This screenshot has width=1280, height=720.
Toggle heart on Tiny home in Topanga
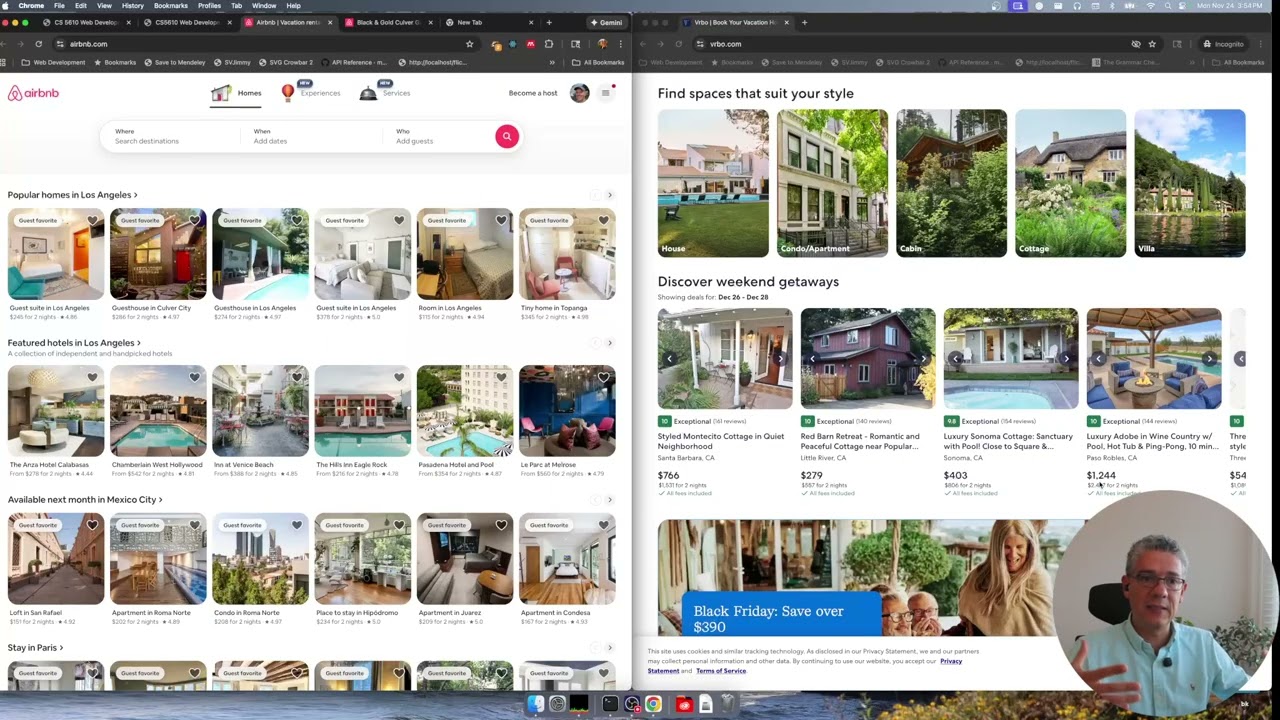603,220
